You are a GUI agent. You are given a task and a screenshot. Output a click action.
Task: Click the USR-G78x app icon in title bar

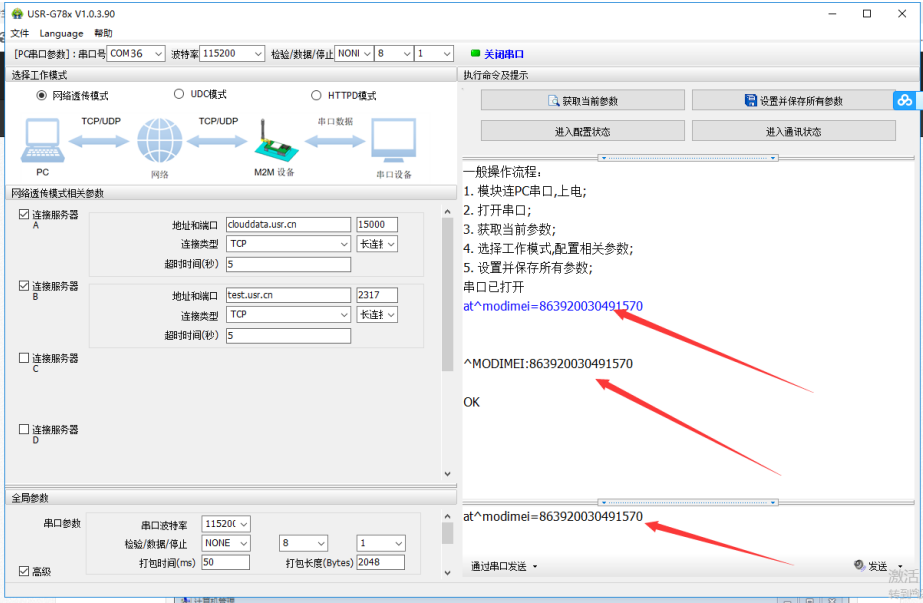click(17, 14)
